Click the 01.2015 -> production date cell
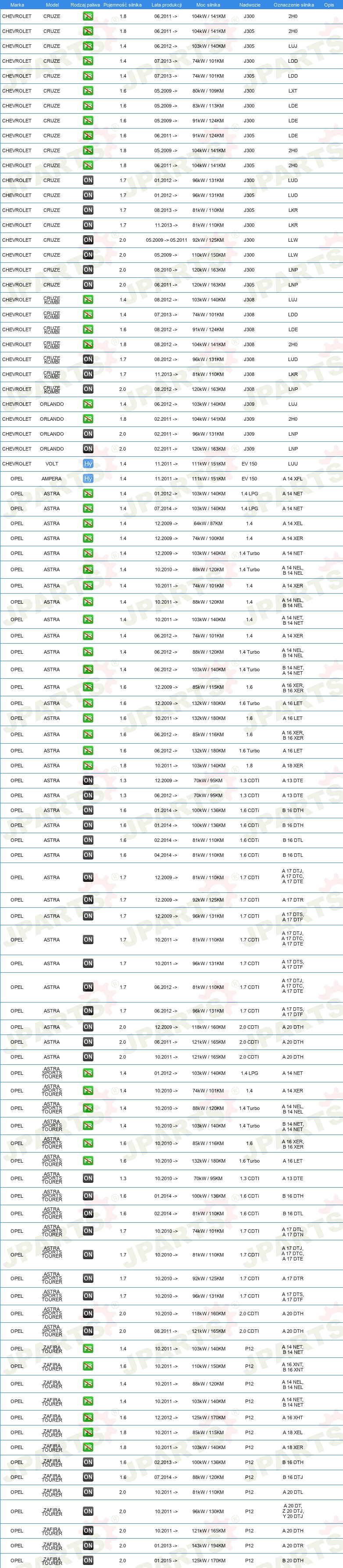 [x=166, y=1561]
